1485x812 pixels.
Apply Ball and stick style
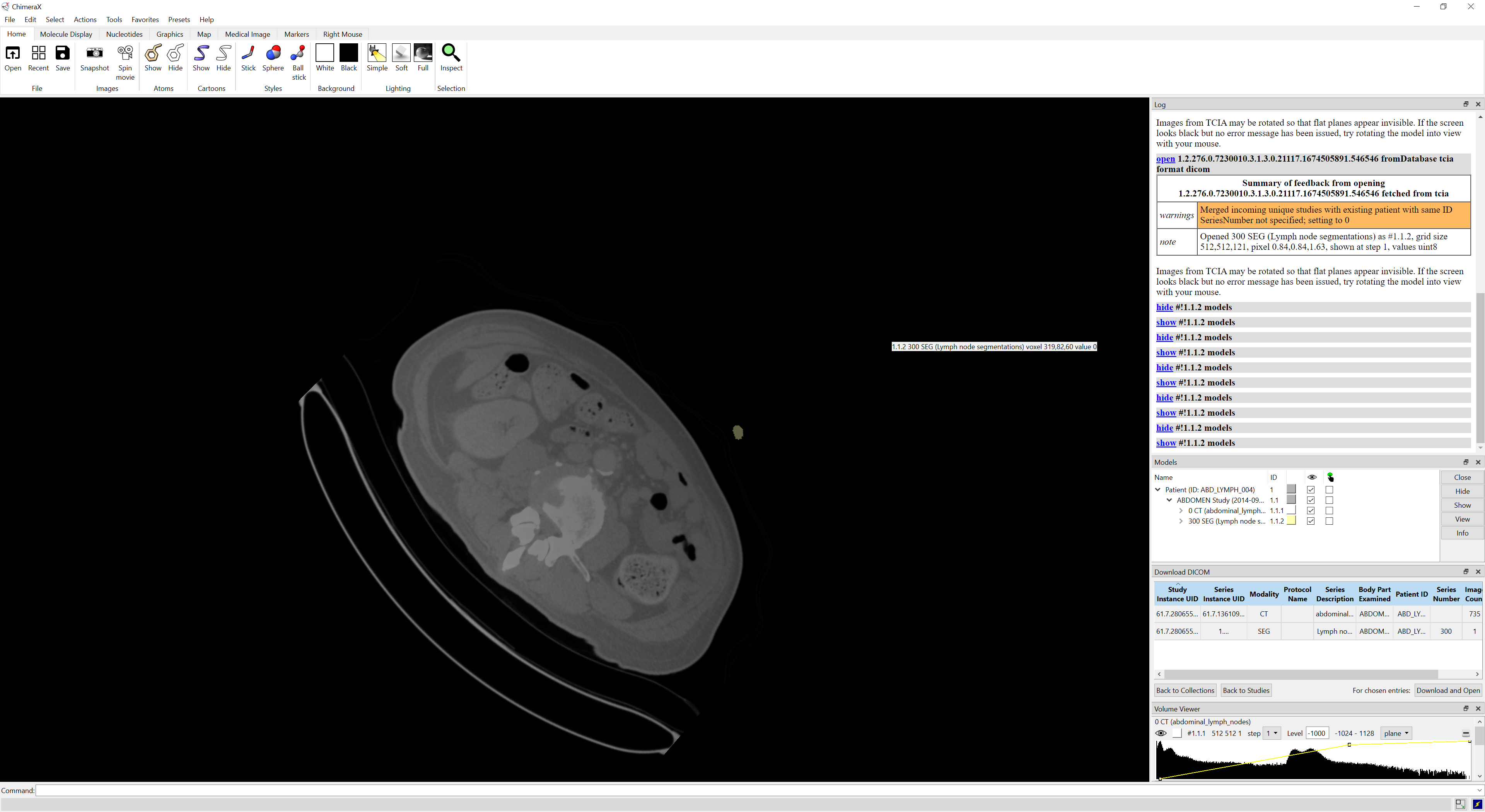coord(298,54)
